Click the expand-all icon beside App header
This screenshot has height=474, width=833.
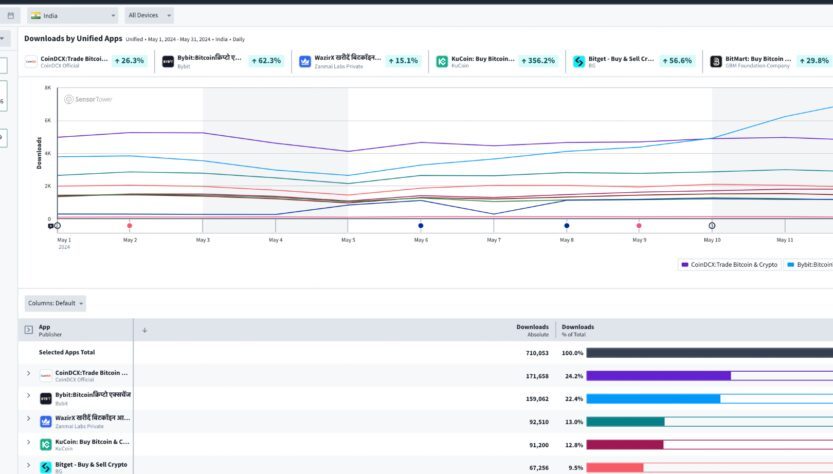click(x=27, y=330)
